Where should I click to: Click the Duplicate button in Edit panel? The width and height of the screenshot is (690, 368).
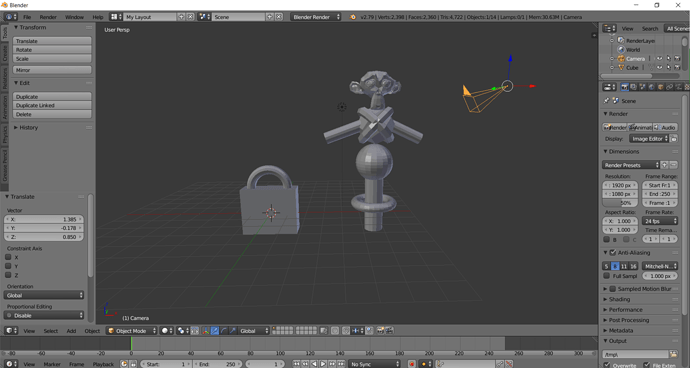[x=52, y=96]
